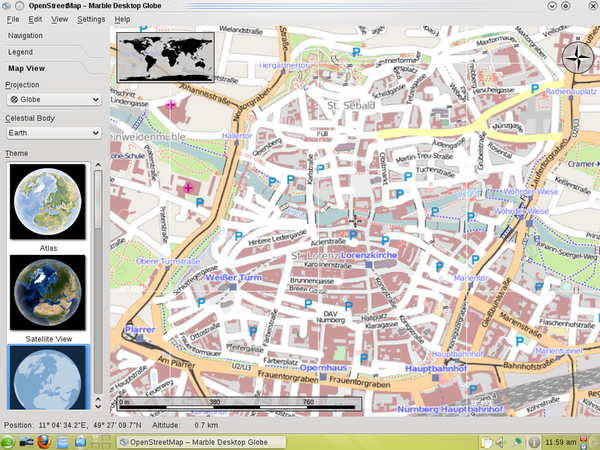600x450 pixels.
Task: Switch to the Legend tab
Action: tap(20, 52)
